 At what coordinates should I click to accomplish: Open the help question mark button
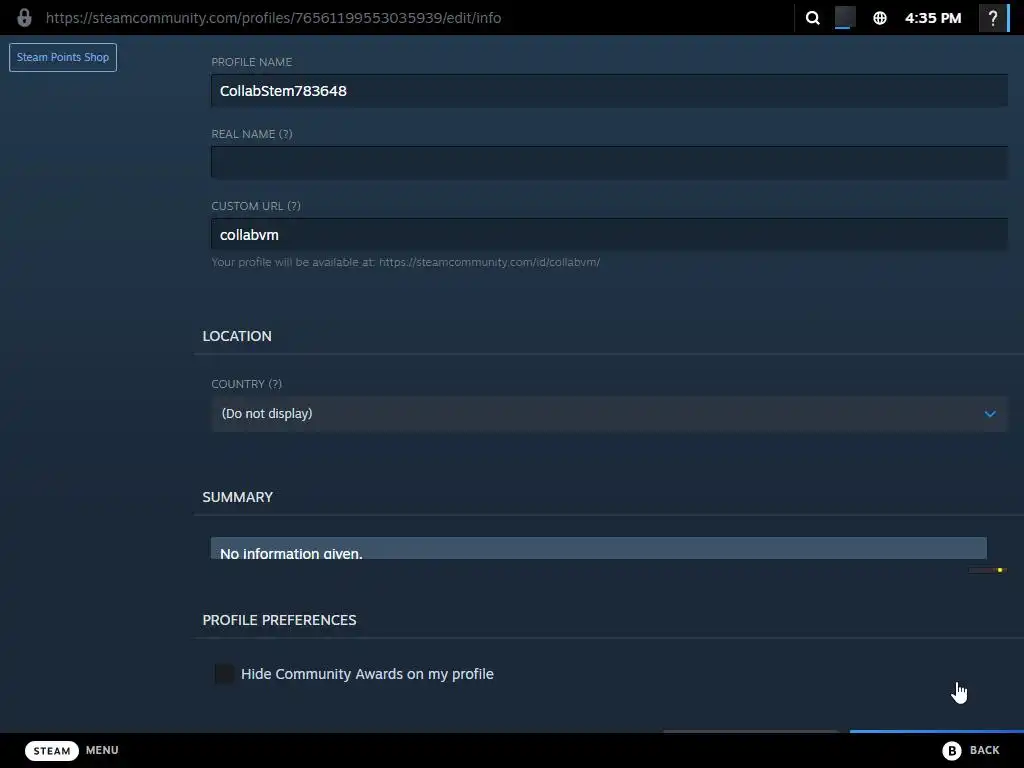click(x=993, y=18)
